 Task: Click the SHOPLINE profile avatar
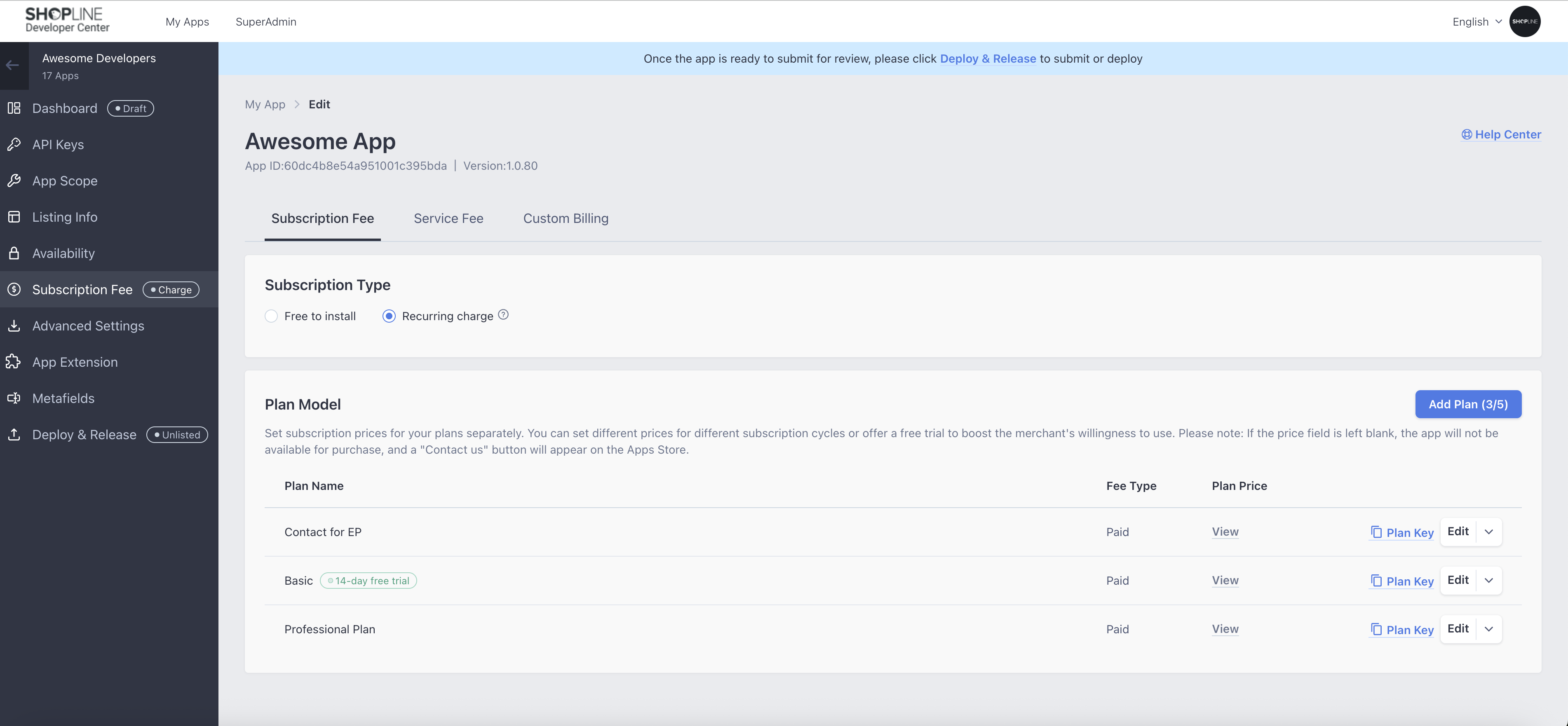(1524, 21)
